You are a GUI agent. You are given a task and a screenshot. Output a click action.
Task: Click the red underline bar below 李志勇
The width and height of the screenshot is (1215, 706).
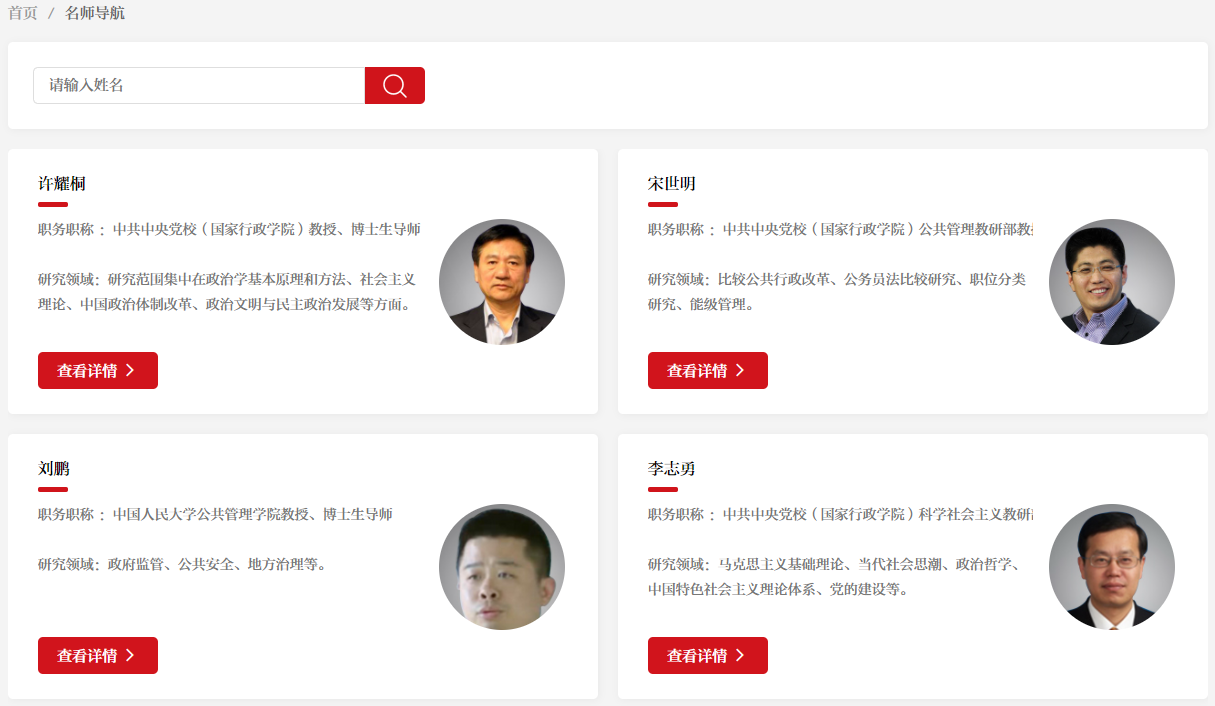coord(662,490)
